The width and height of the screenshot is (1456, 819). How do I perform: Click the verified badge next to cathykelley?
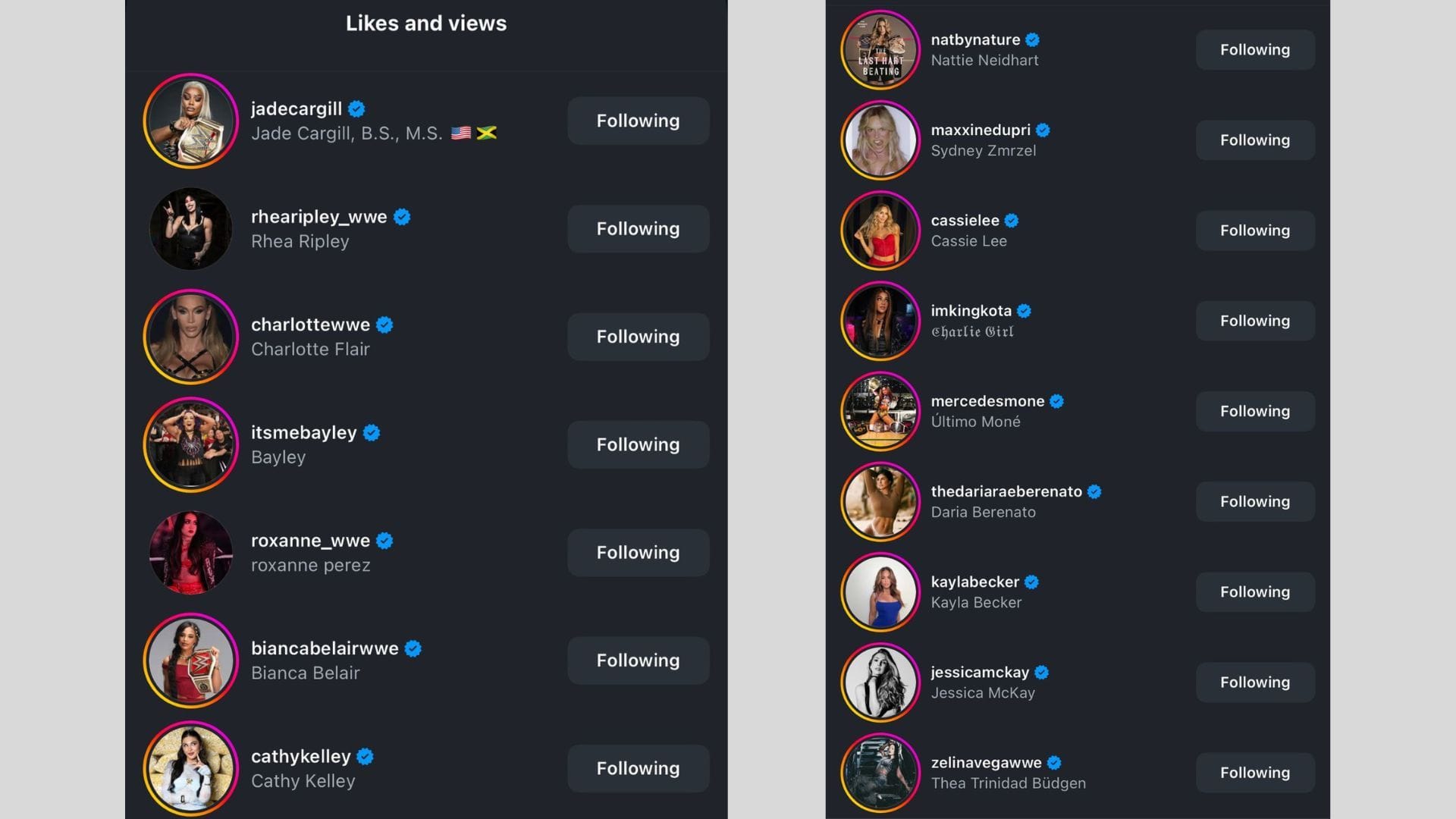[x=365, y=757]
